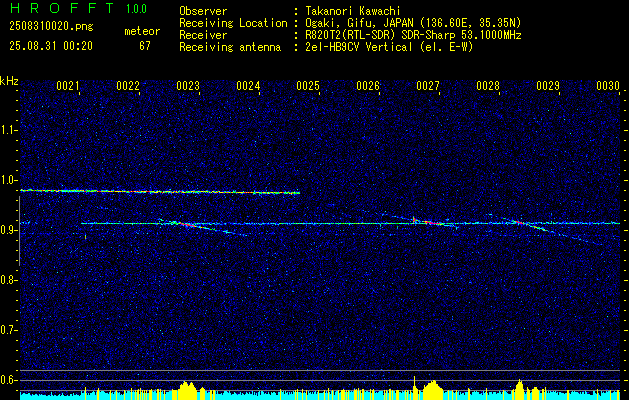Click the Receiving Location label
Image resolution: width=629 pixels, height=400 pixels.
[x=233, y=23]
